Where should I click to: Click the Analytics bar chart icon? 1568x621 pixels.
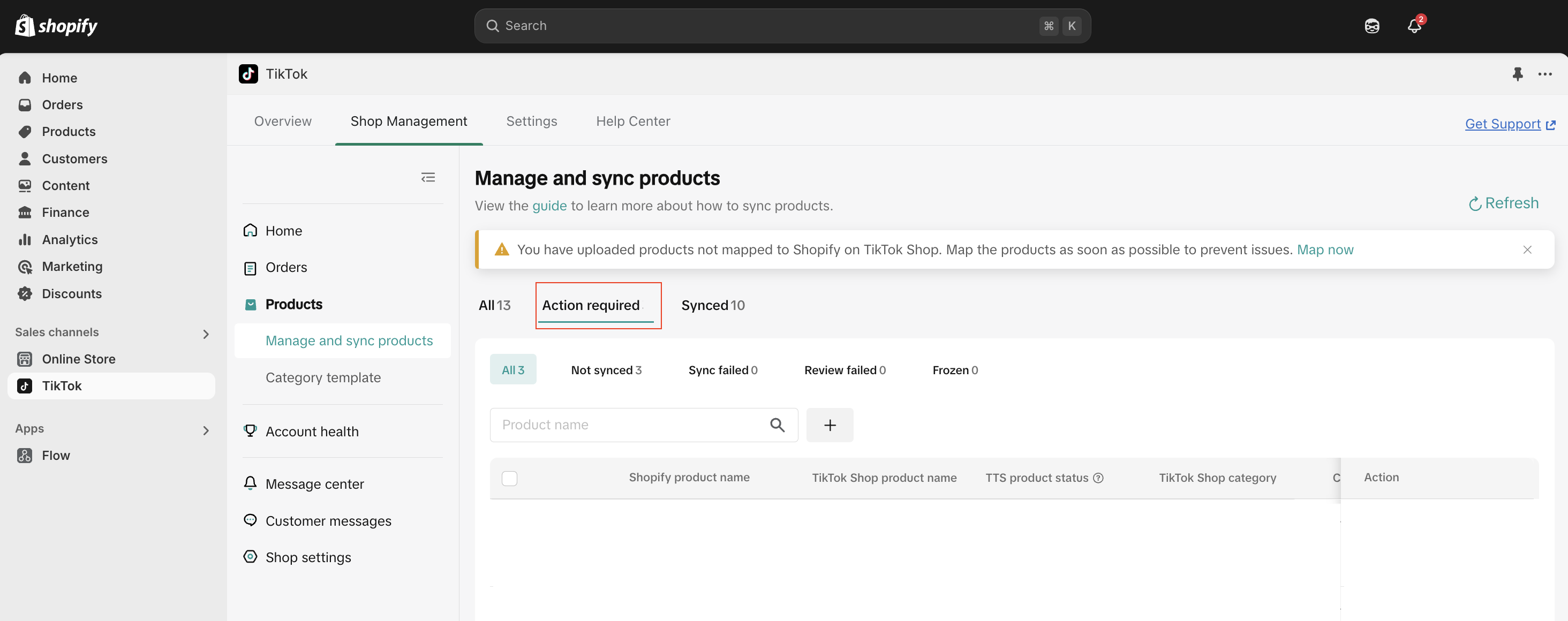[x=25, y=240]
